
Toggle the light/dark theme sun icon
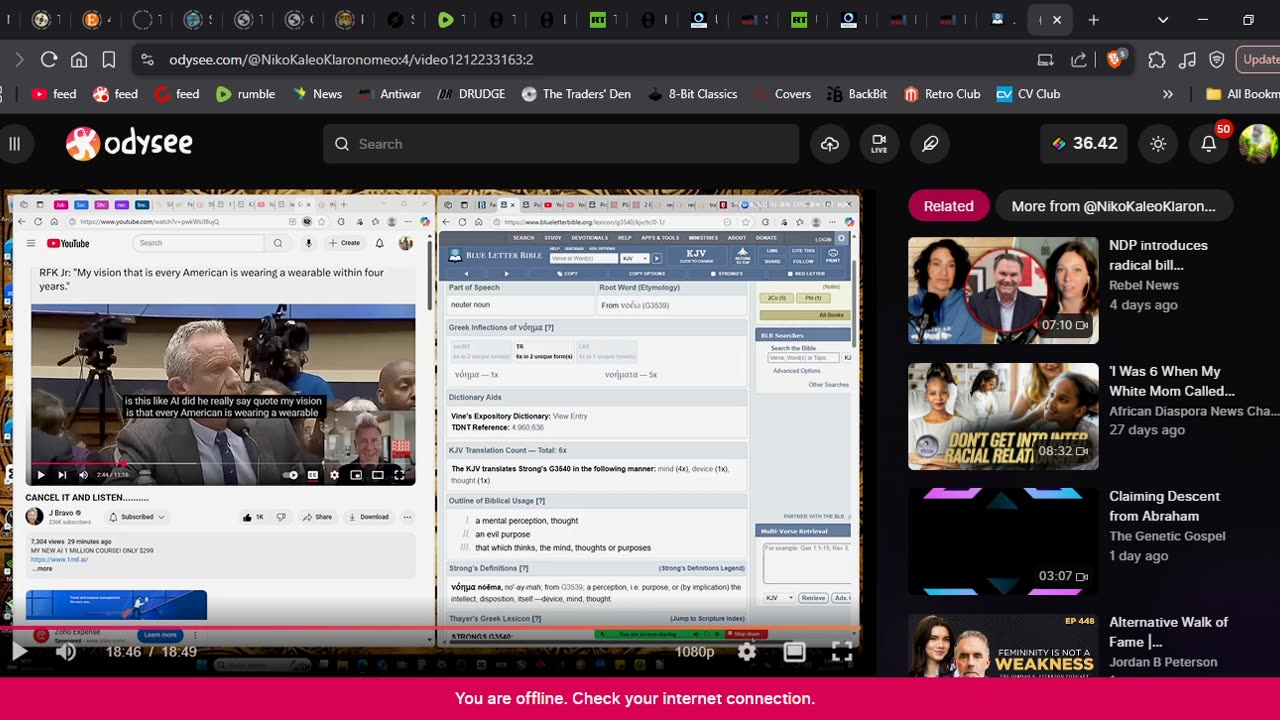pyautogui.click(x=1158, y=144)
